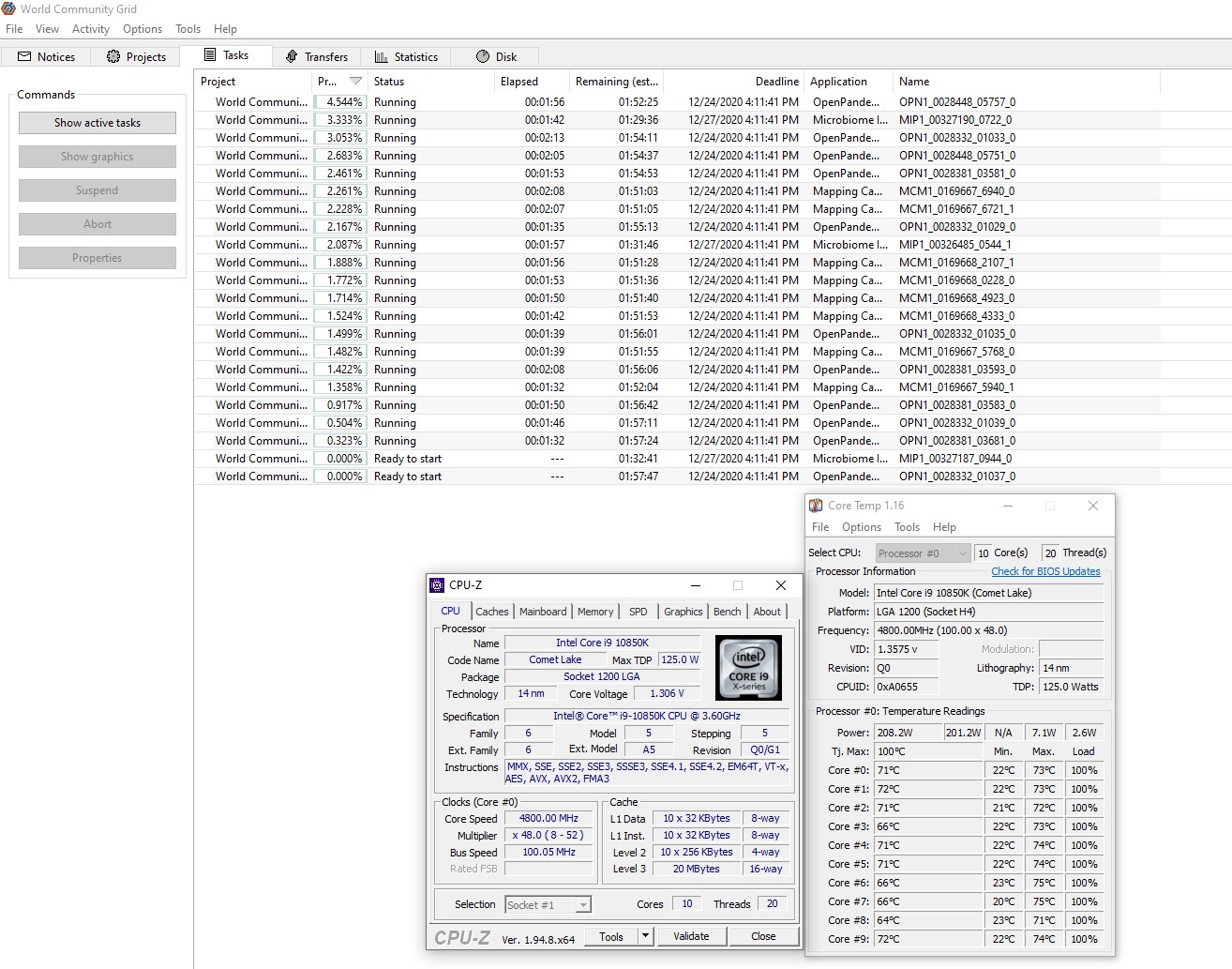Click the Properties command button
This screenshot has width=1232, height=969.
pos(98,258)
